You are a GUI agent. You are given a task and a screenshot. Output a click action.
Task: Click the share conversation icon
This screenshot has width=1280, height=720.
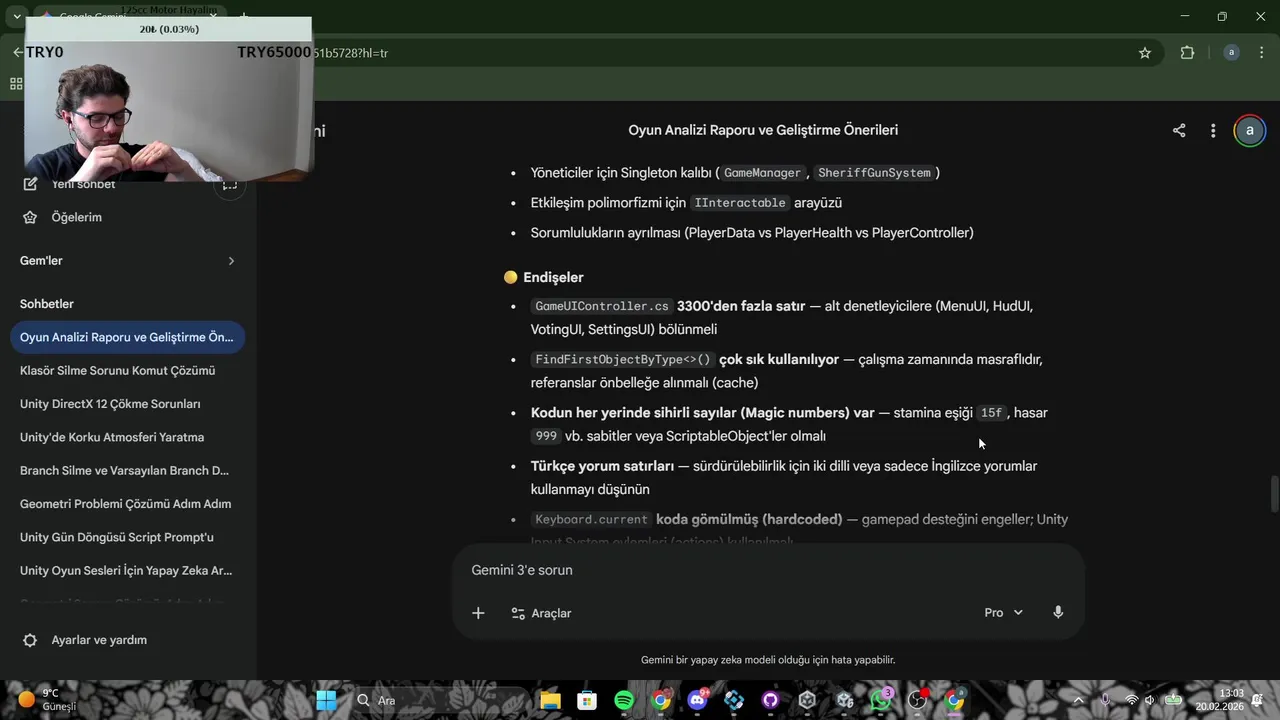coord(1179,130)
